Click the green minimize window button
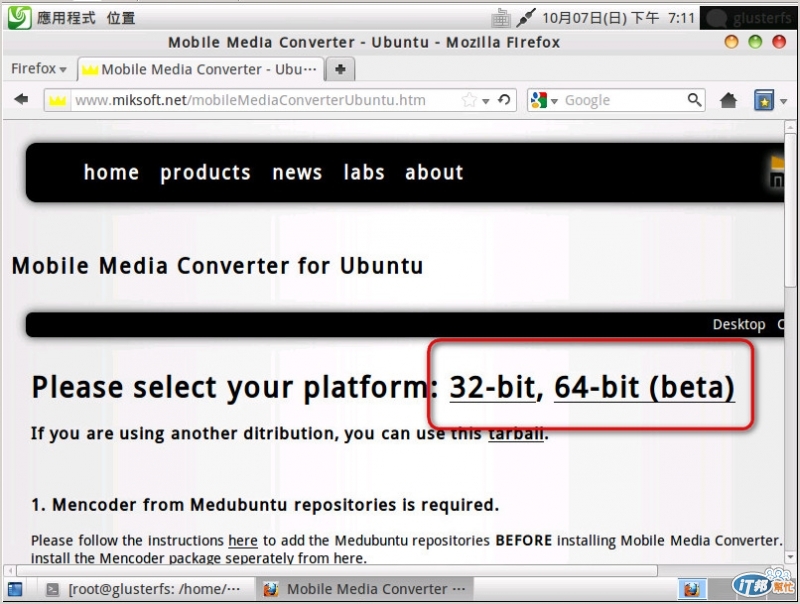 point(755,42)
